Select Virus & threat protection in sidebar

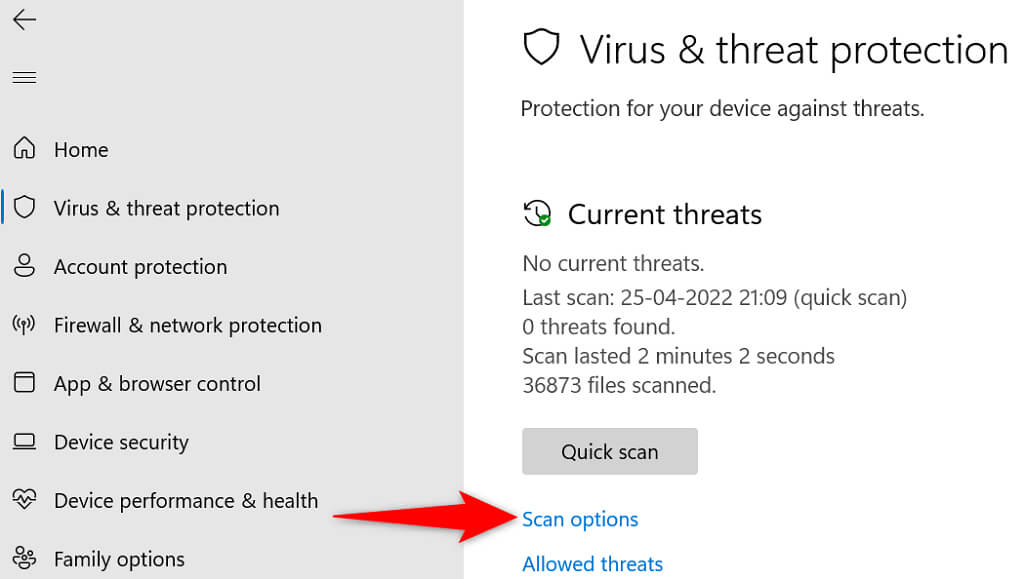(166, 208)
